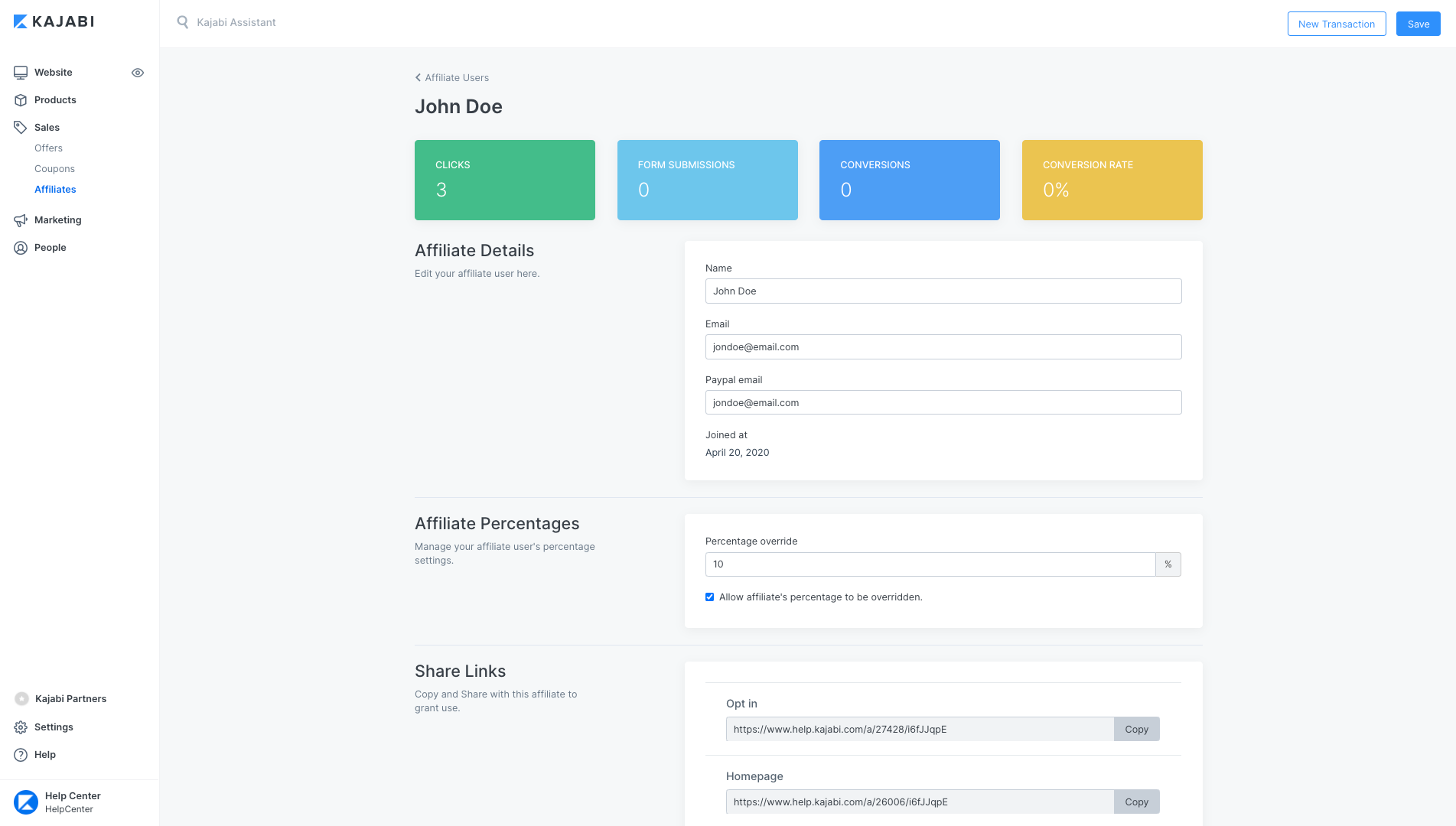Screen dimensions: 1456x826
Task: Click the Help Center avatar logo
Action: pyautogui.click(x=26, y=802)
